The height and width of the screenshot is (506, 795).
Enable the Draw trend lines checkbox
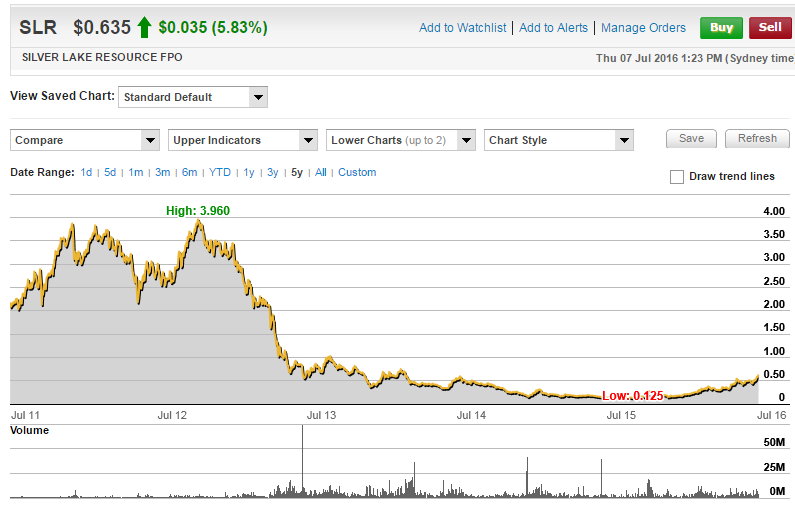point(677,177)
